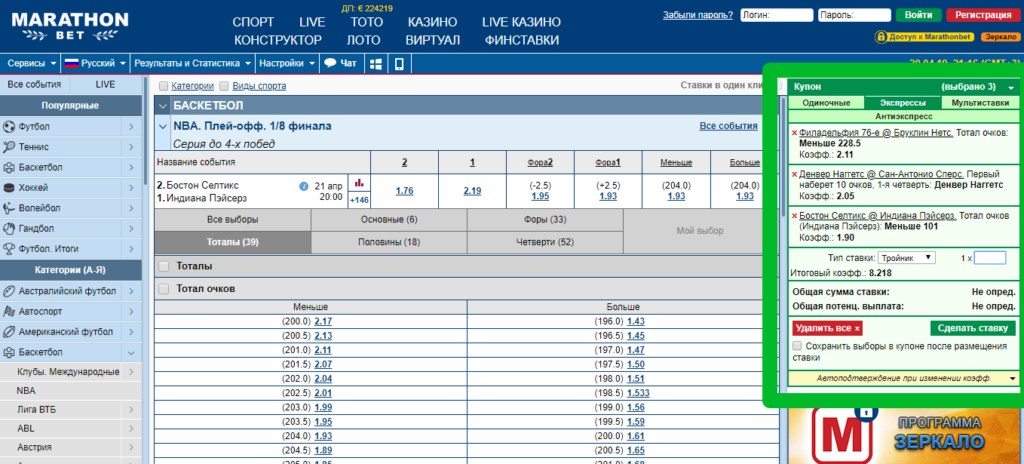Remove the Филадельфия 76-е selection with red X
Viewport: 1024px width, 464px height.
click(x=794, y=132)
